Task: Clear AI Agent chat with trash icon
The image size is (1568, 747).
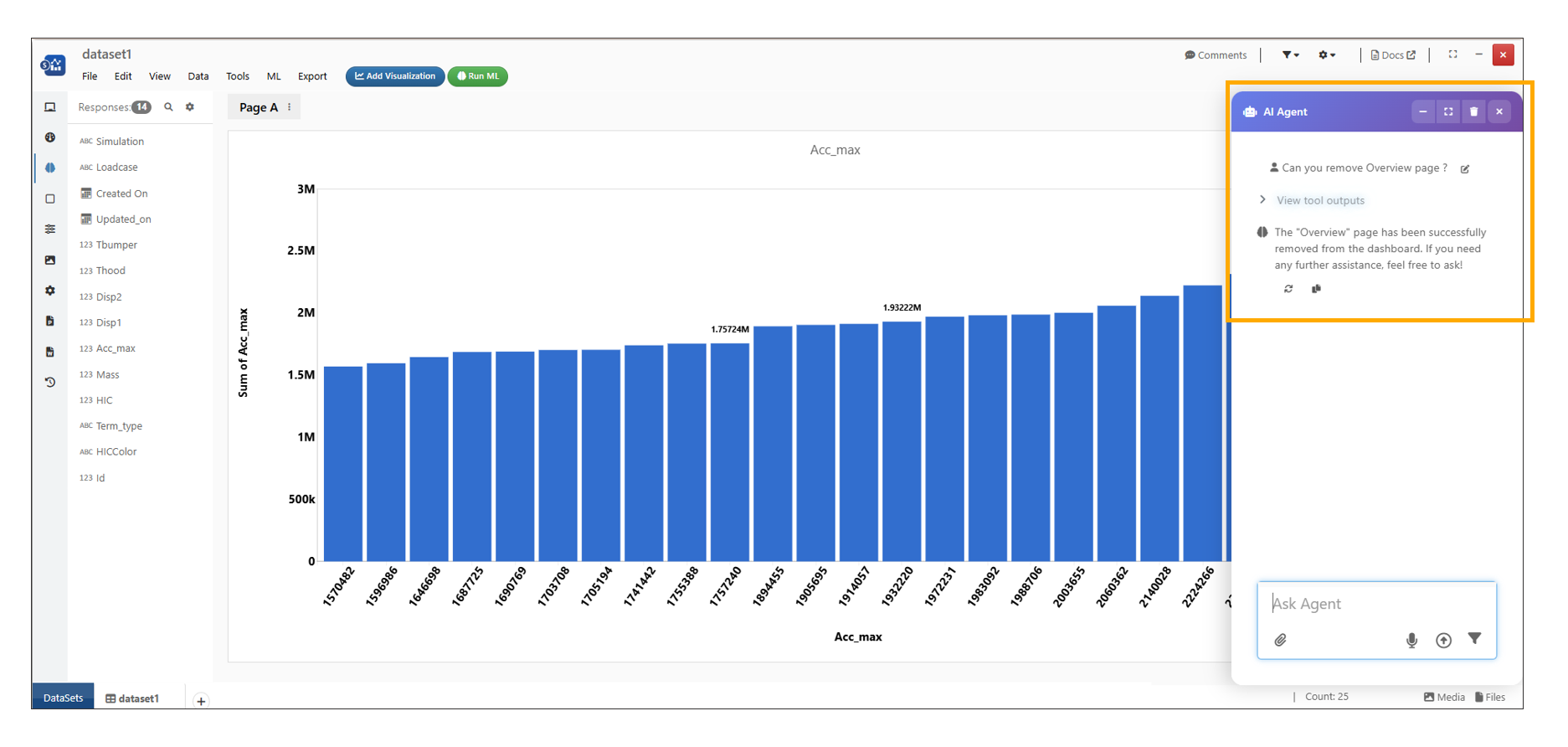Action: (1473, 112)
